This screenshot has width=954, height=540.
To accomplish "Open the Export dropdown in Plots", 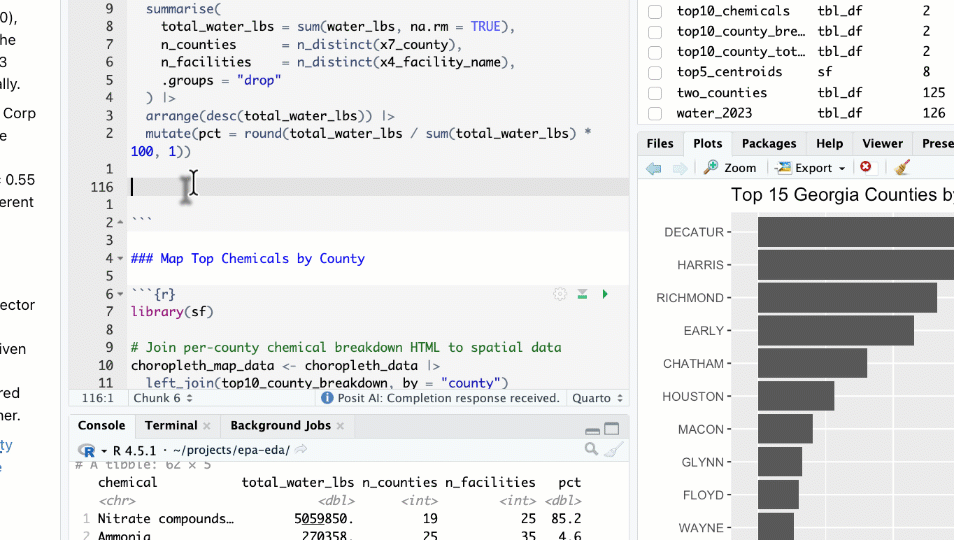I will (x=810, y=168).
